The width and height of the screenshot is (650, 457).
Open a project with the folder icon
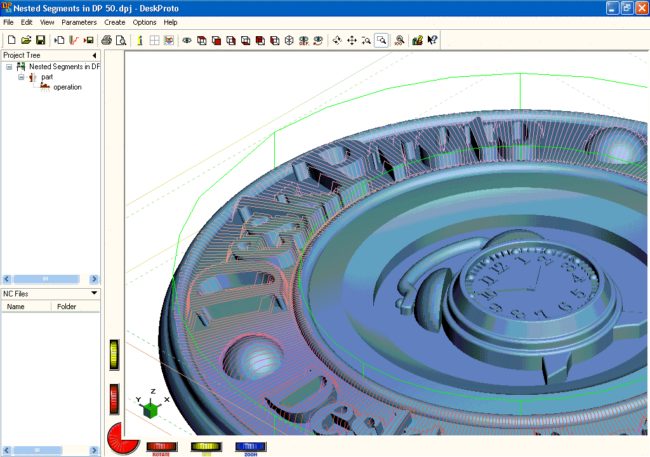(x=26, y=40)
